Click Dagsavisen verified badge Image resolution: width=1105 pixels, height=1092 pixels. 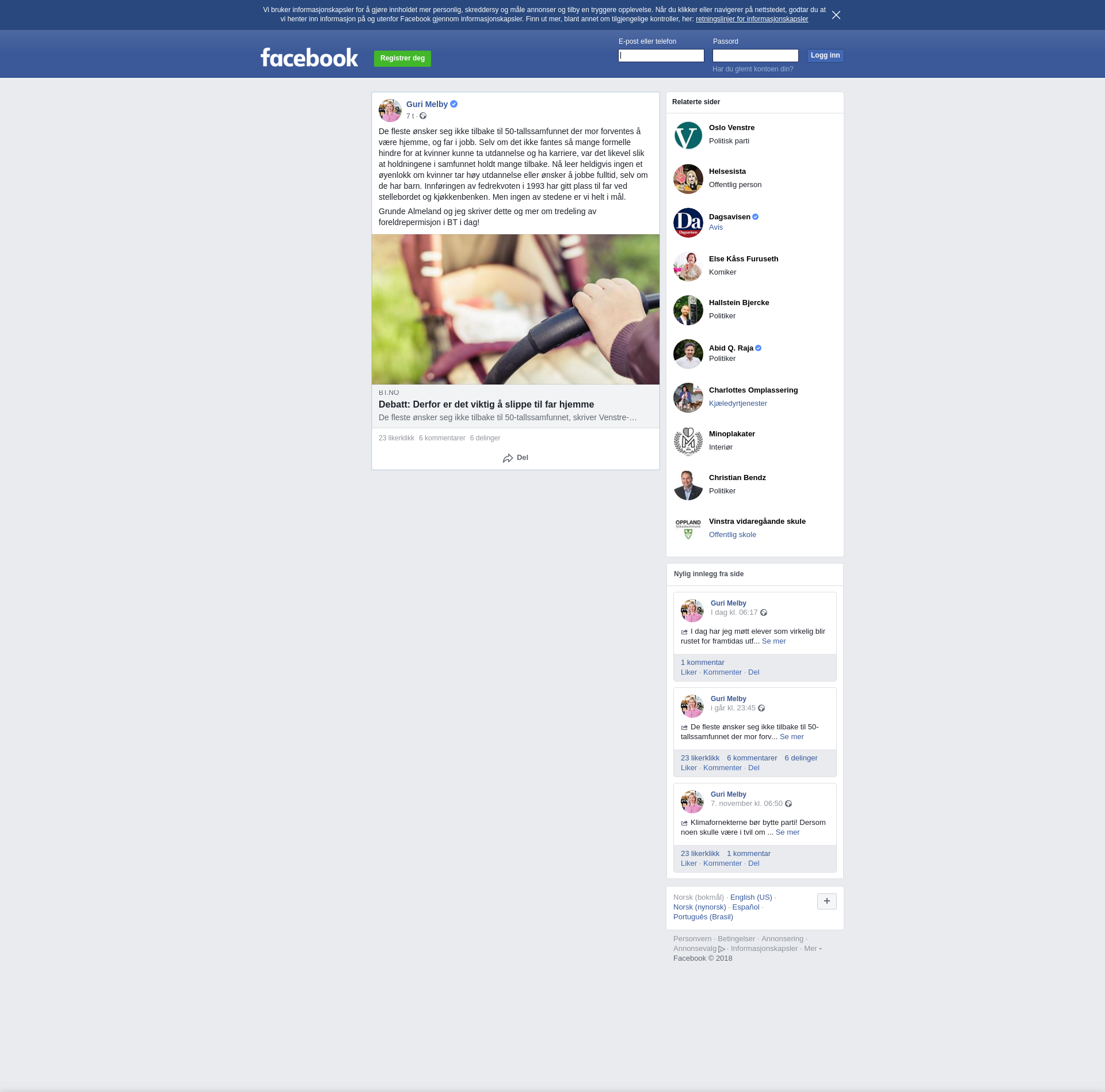point(755,217)
